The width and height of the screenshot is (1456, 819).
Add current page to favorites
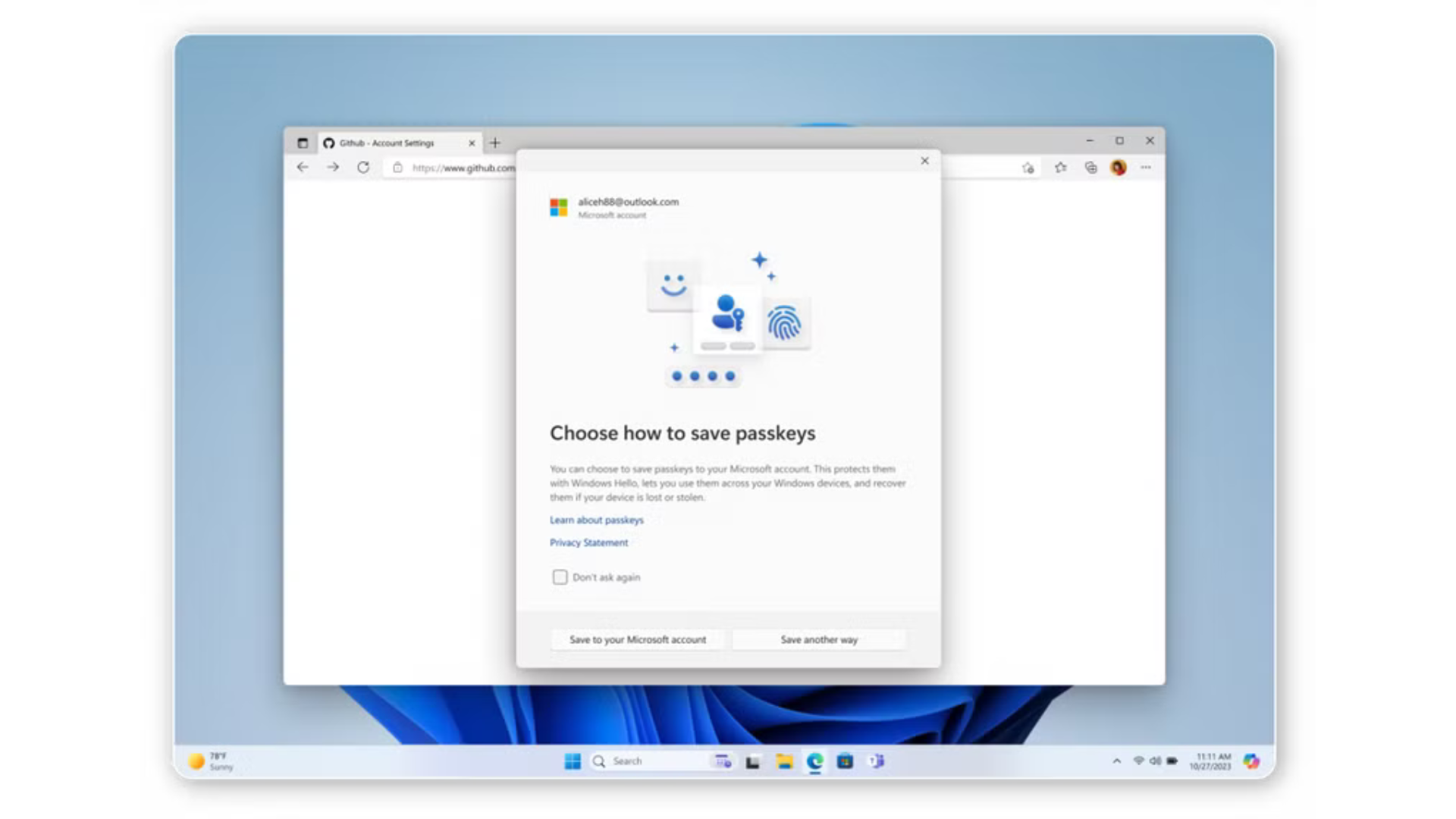tap(1028, 168)
